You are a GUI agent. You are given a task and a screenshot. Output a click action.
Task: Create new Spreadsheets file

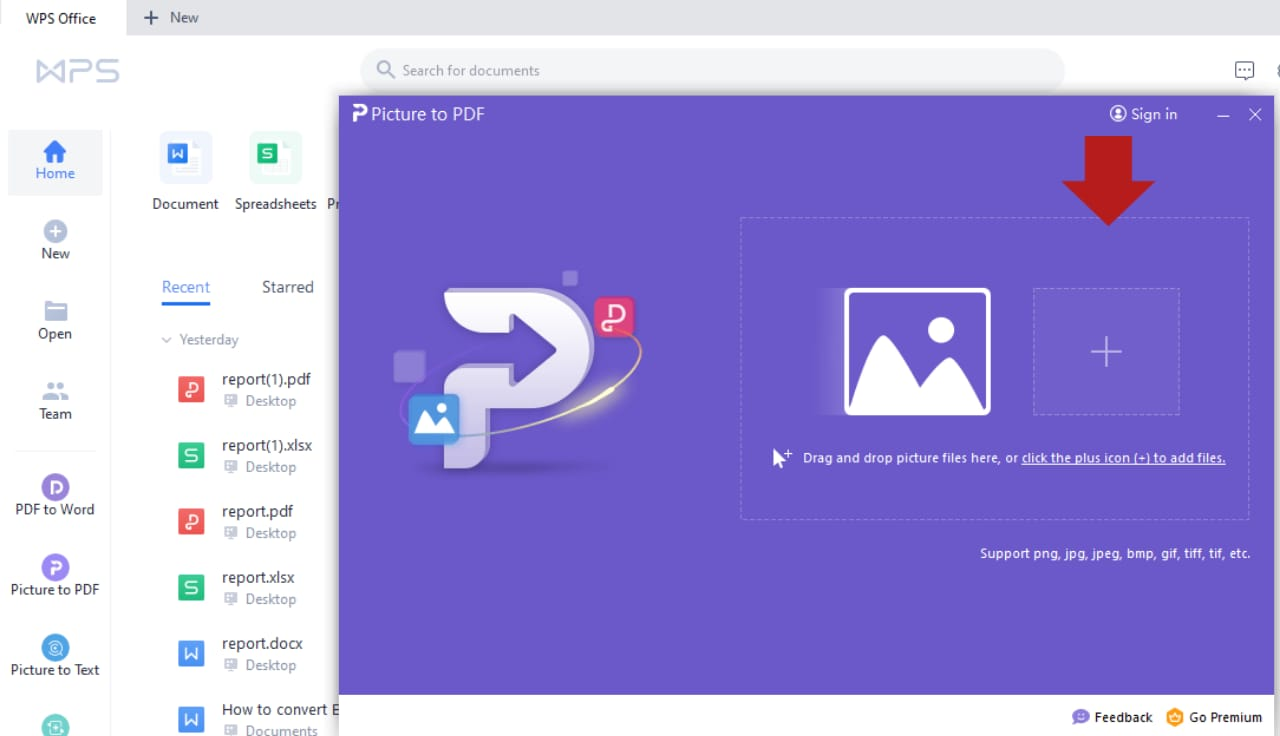point(275,172)
